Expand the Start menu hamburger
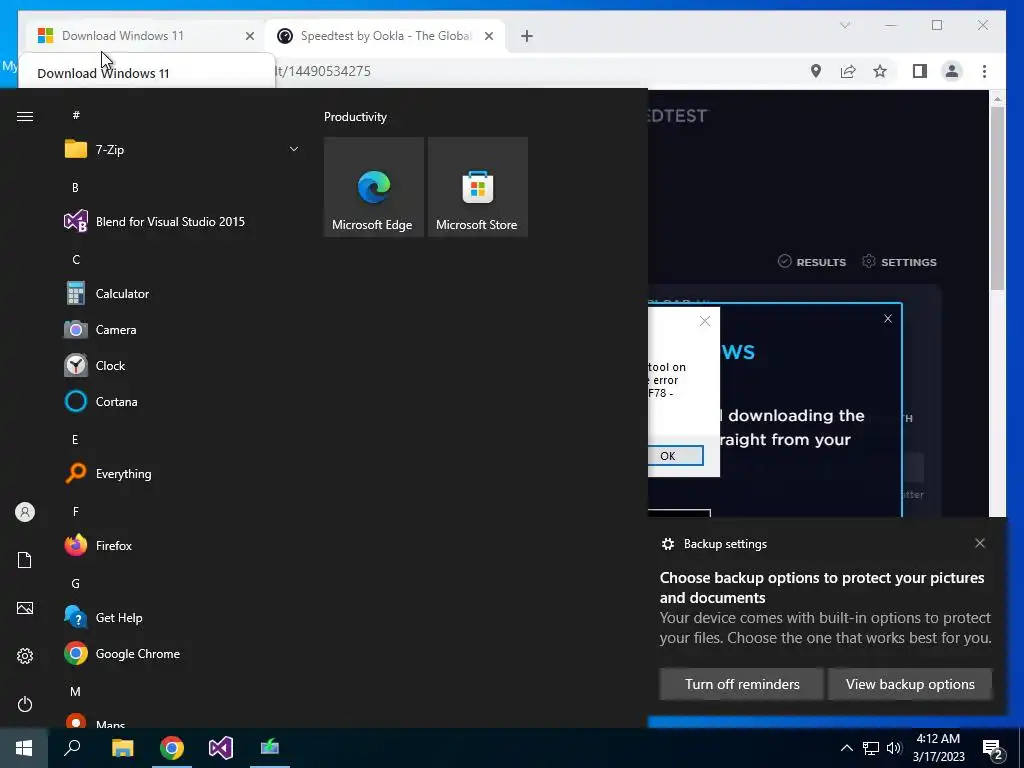 25,116
